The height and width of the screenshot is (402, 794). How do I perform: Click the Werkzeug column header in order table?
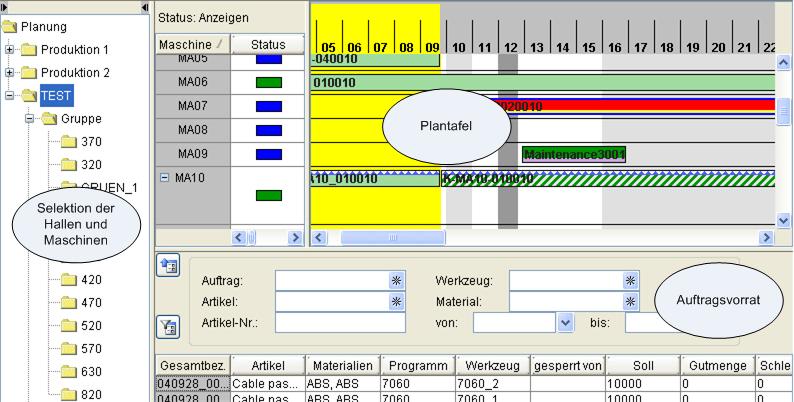(x=490, y=365)
